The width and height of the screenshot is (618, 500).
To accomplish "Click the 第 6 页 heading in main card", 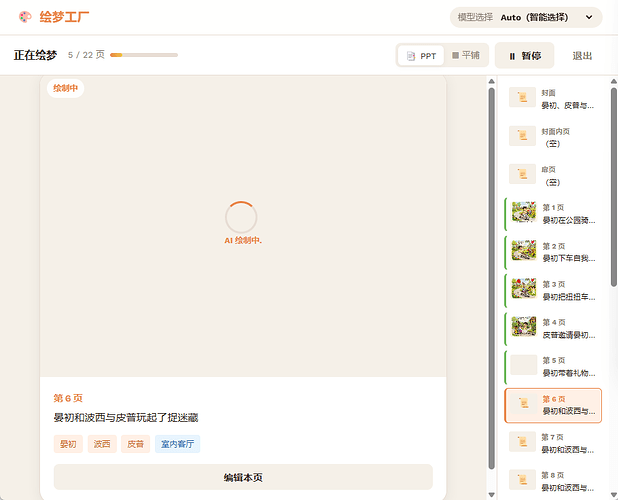I will pos(68,398).
